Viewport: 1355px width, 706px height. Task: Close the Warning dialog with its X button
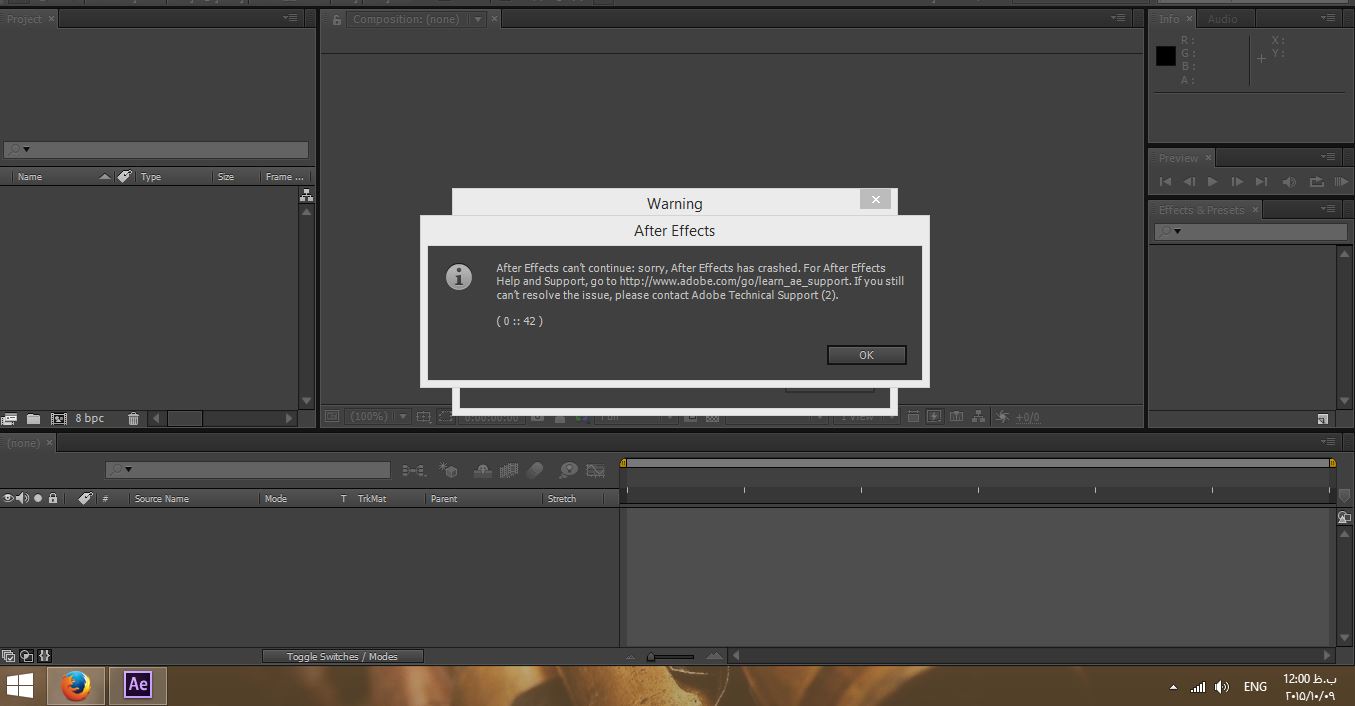(x=875, y=200)
